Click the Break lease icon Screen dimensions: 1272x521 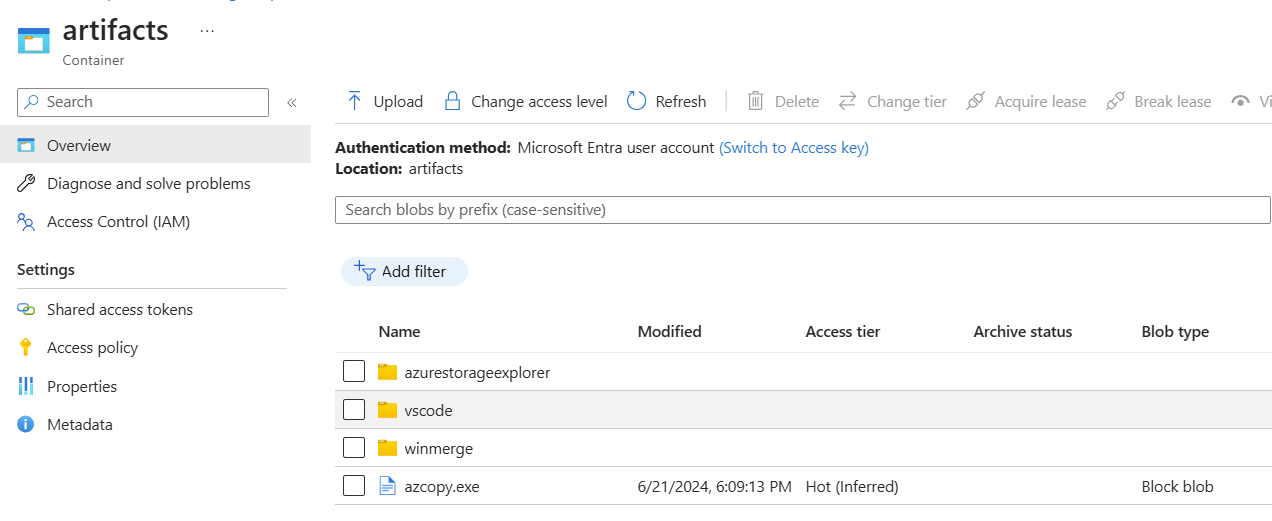1115,101
